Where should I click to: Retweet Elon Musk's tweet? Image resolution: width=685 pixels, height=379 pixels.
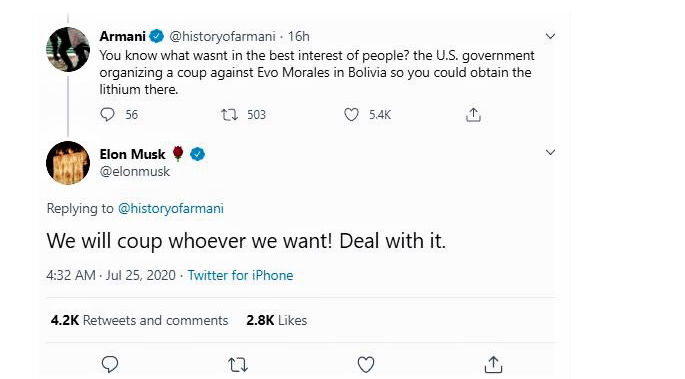click(238, 365)
